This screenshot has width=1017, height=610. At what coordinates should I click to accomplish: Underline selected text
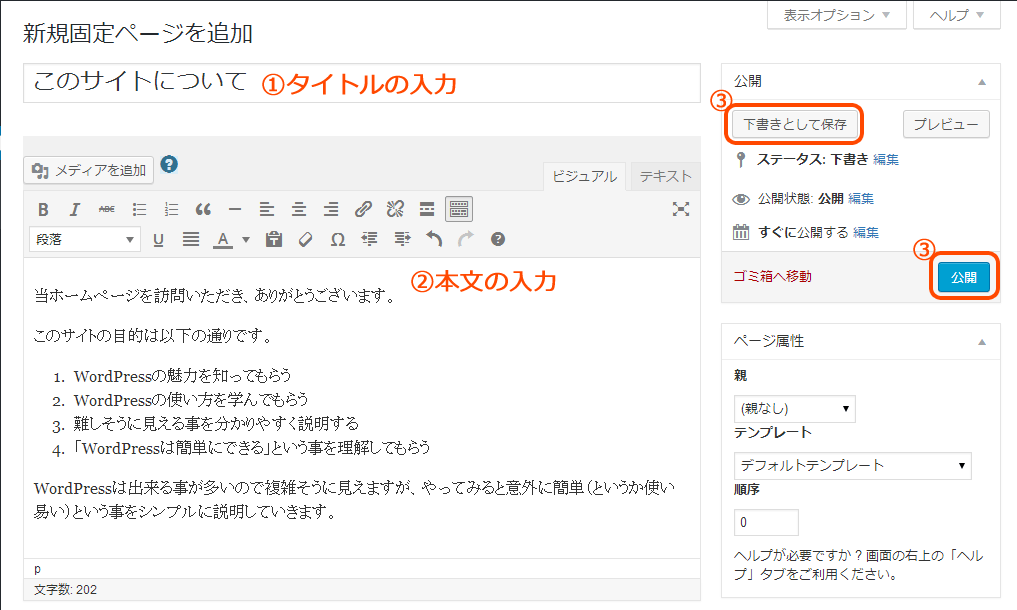coord(158,240)
